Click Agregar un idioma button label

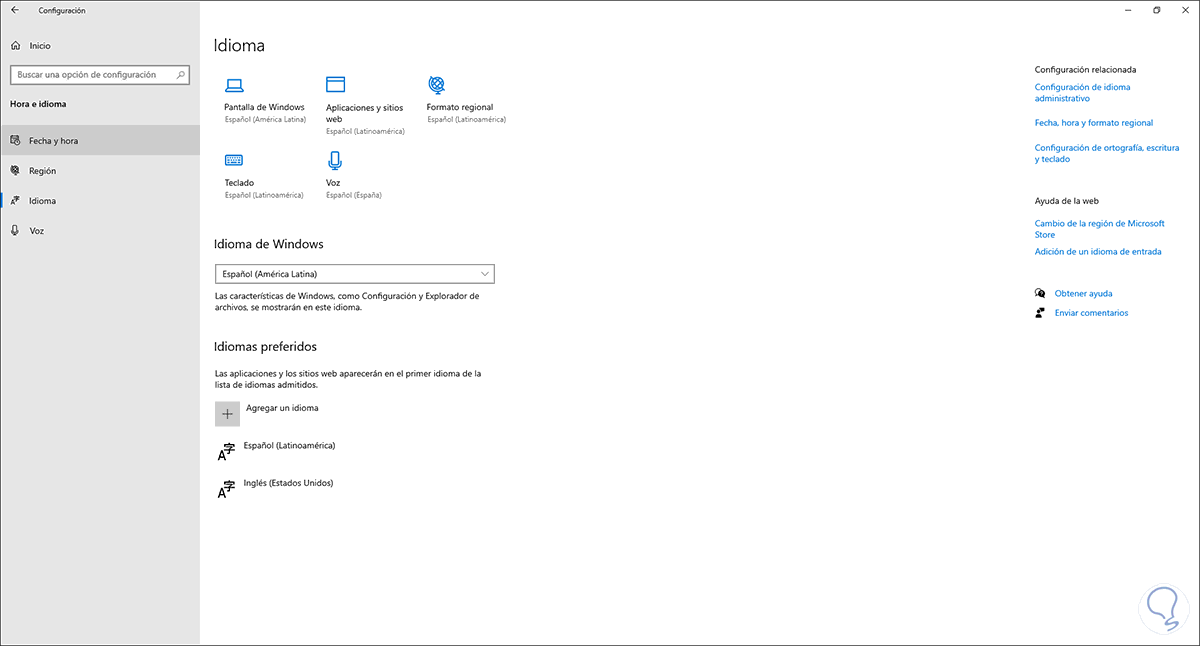click(x=282, y=408)
